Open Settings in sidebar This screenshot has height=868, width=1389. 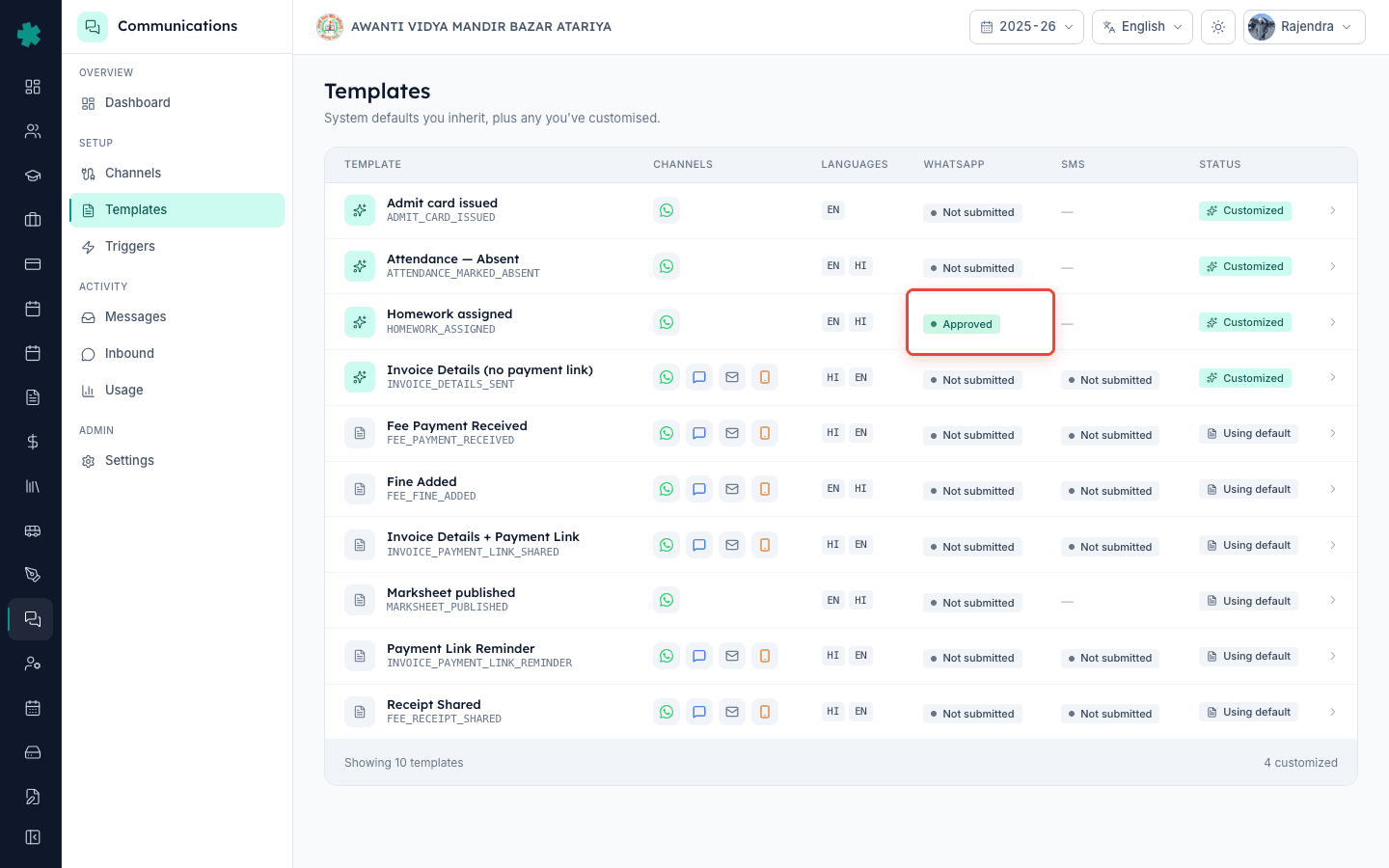click(177, 461)
